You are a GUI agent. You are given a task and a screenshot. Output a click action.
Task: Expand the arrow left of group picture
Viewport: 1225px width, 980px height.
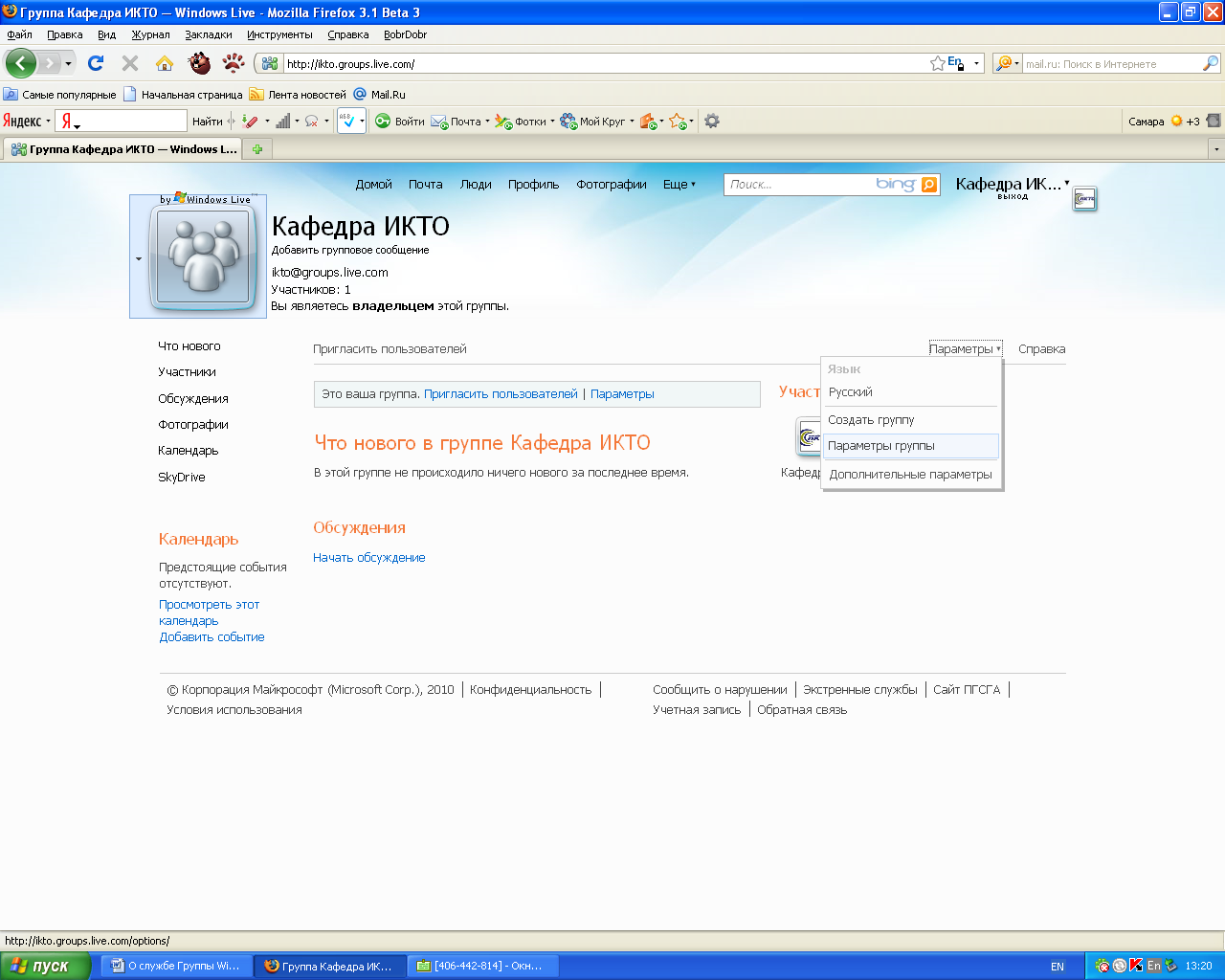coord(139,258)
